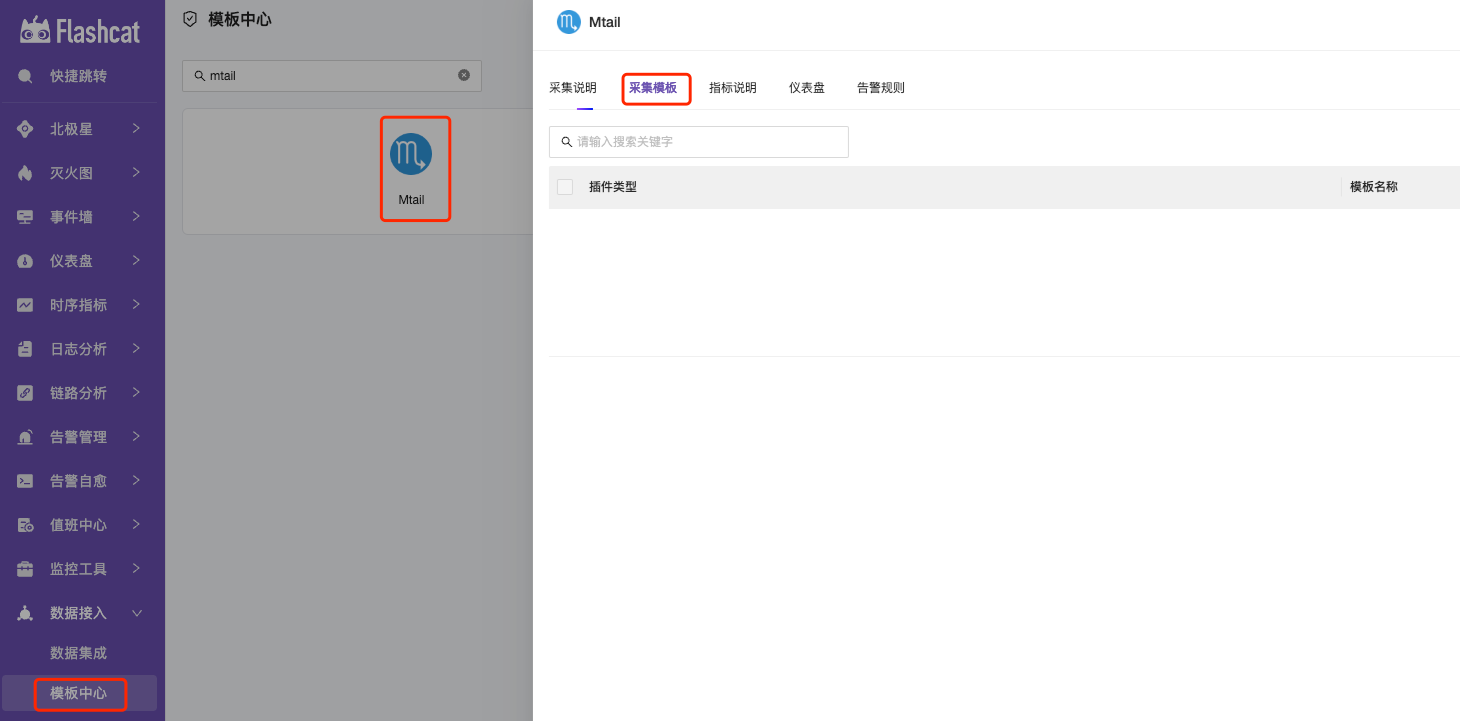Focus the 请输入搜索关键字 search input
The image size is (1460, 721).
click(x=699, y=142)
